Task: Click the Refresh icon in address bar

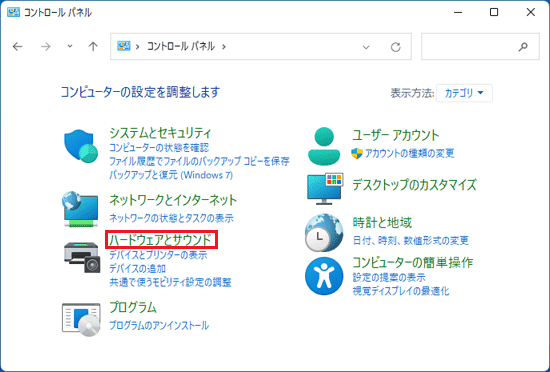Action: [396, 47]
